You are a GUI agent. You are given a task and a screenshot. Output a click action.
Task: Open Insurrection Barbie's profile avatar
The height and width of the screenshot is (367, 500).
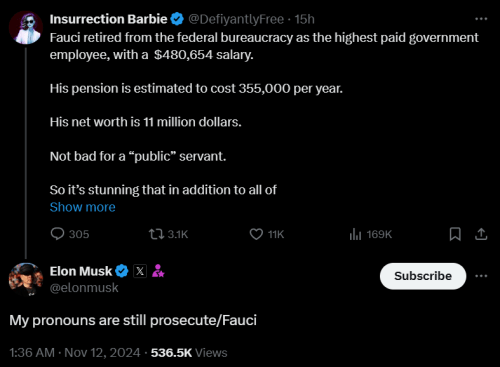(26, 27)
